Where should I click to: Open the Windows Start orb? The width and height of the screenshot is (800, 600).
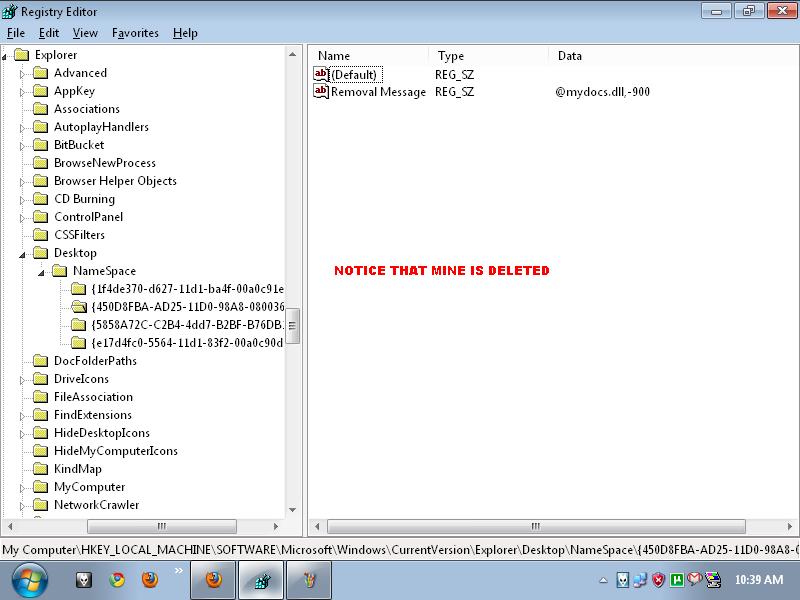click(30, 581)
